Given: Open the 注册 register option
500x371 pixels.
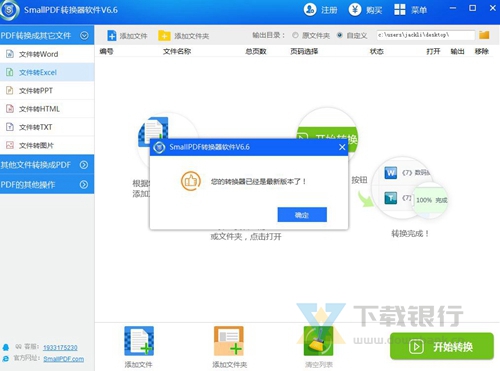Looking at the screenshot, I should coord(321,10).
